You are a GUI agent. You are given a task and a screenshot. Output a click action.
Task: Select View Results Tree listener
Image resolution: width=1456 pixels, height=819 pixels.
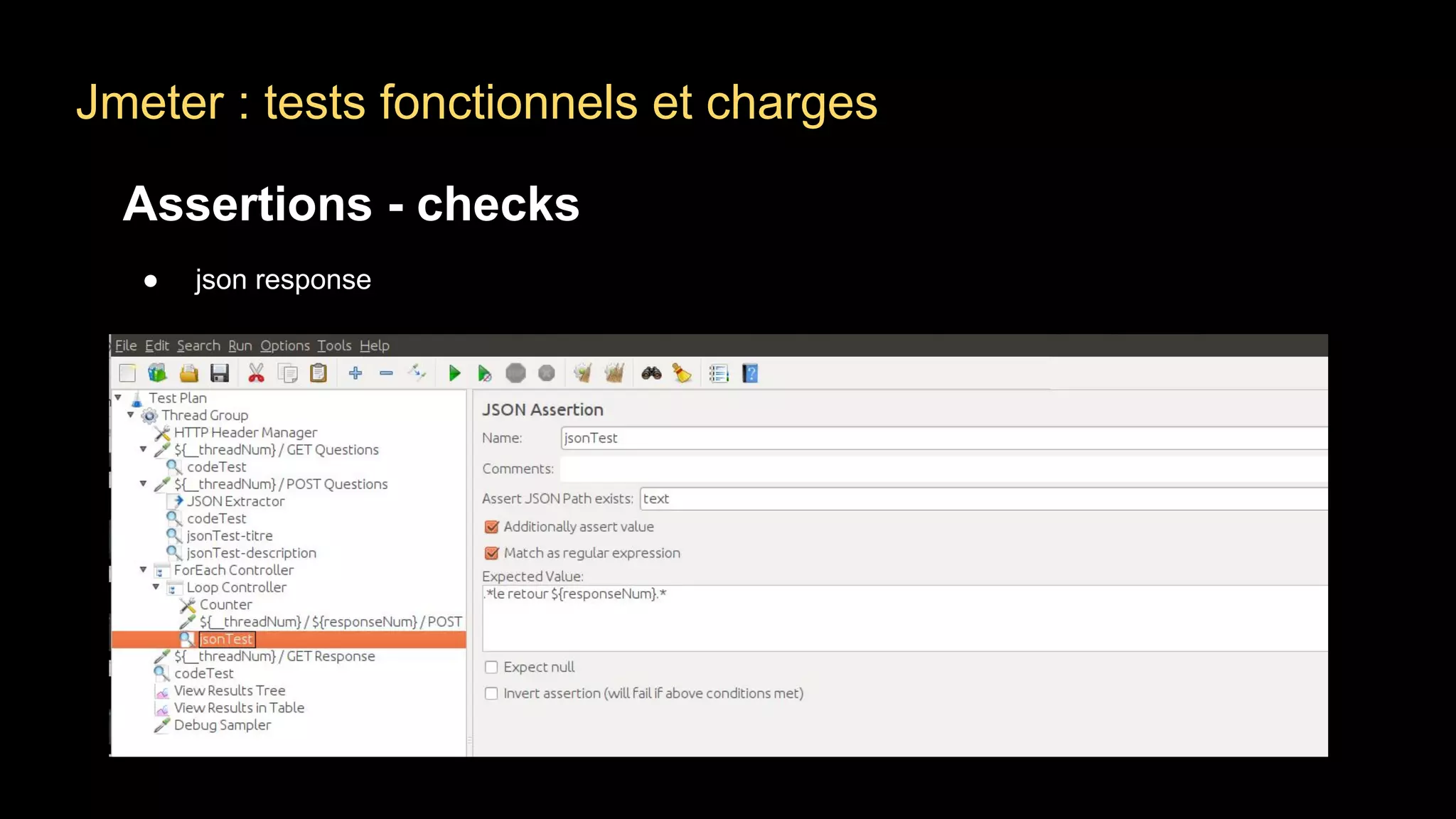(x=230, y=690)
